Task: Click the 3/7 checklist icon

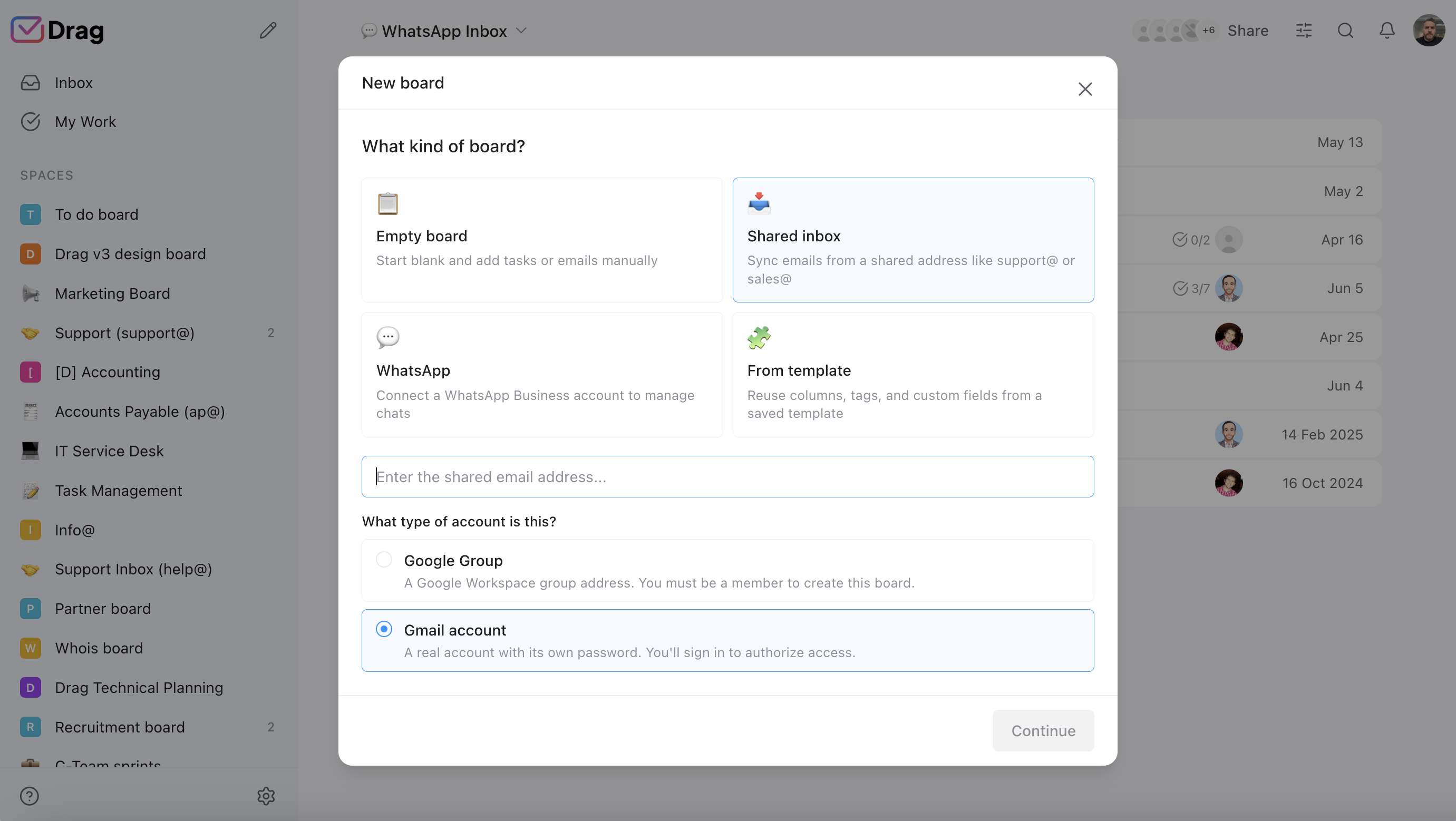Action: click(1180, 288)
